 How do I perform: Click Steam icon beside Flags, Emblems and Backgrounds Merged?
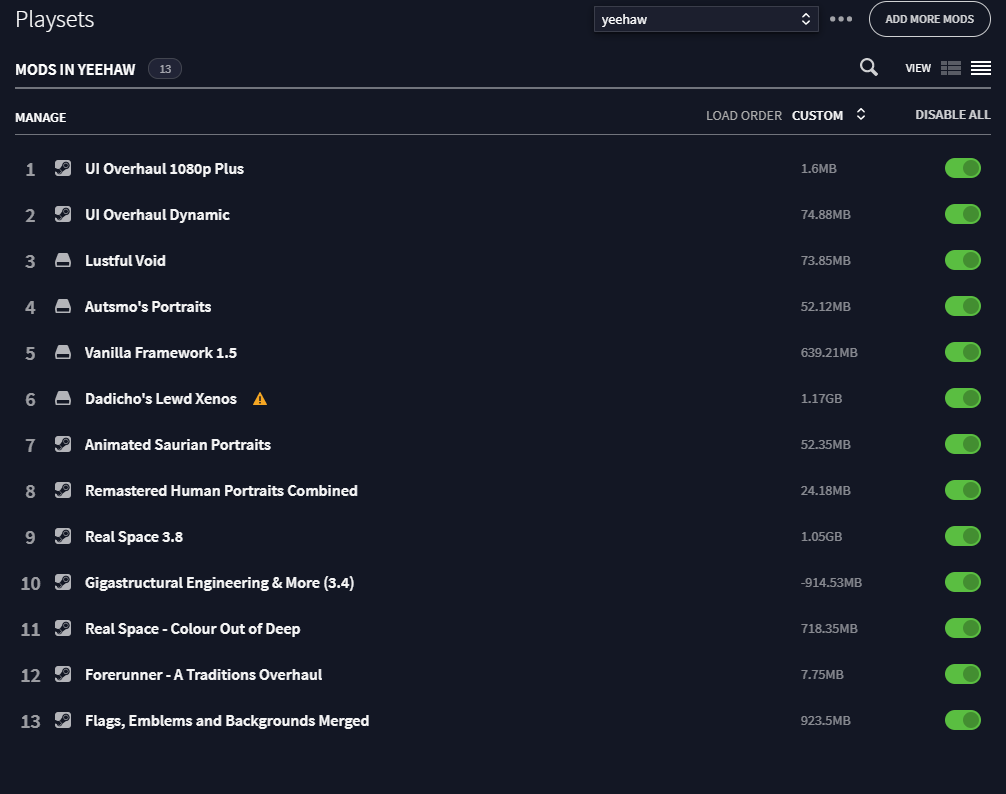click(63, 720)
